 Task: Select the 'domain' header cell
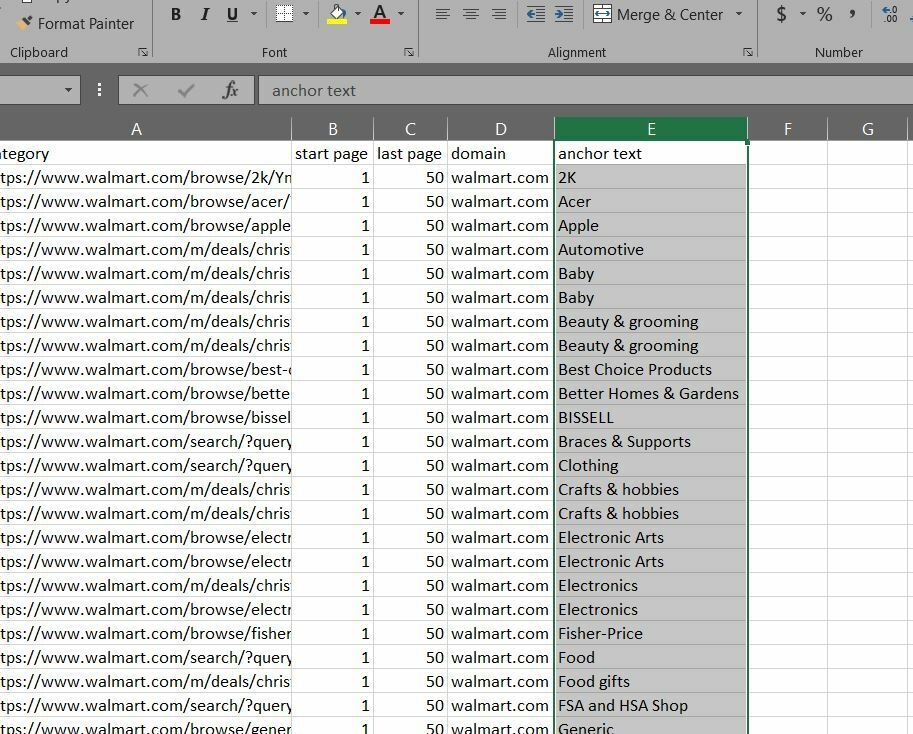point(501,154)
